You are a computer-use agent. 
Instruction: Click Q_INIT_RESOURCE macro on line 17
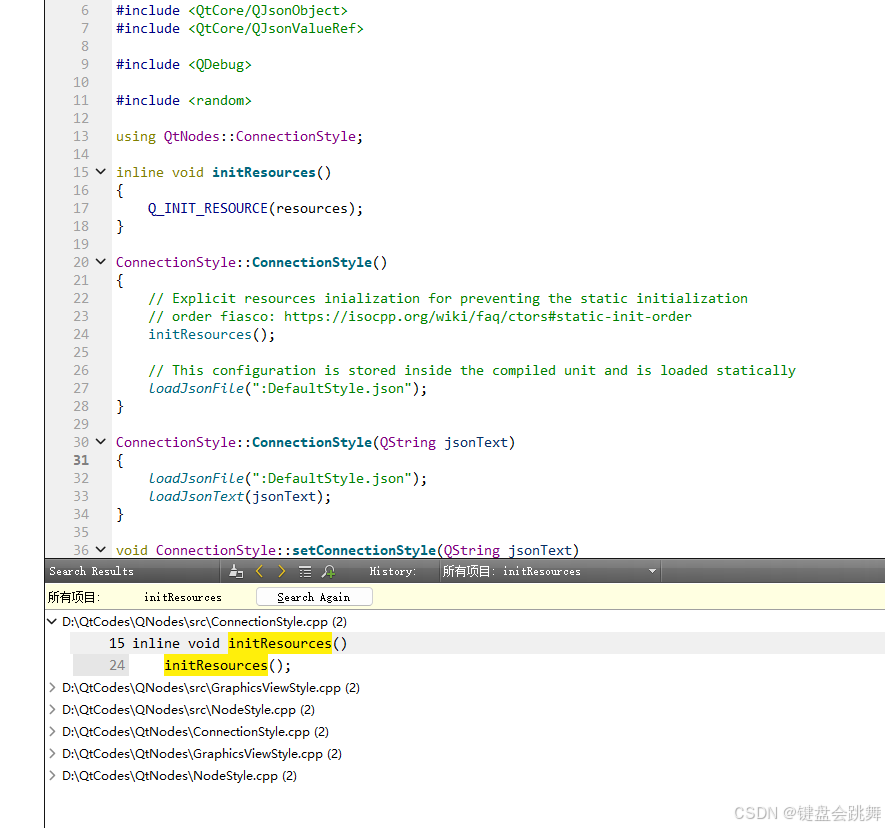(x=208, y=208)
